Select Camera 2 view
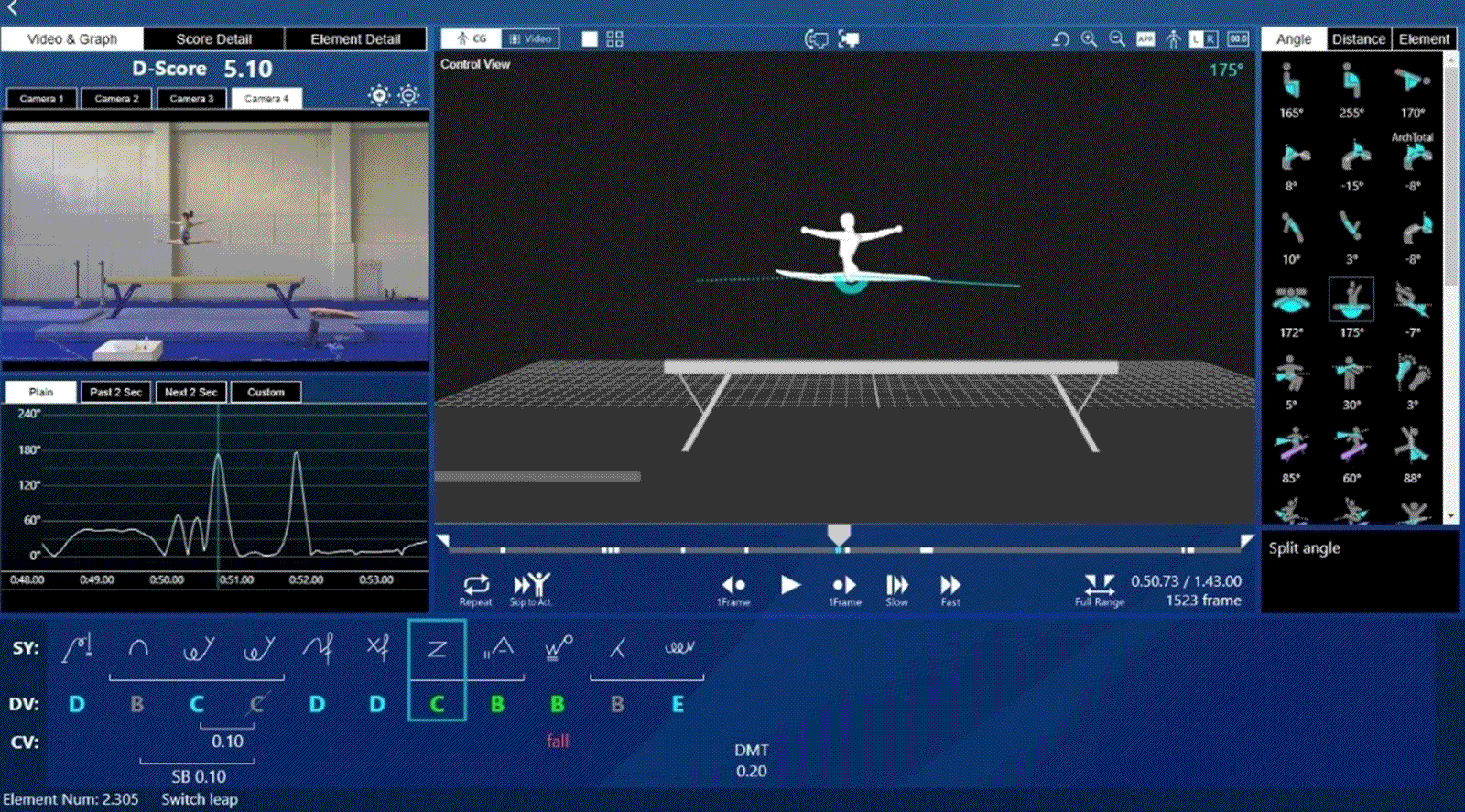Screen dimensions: 1465x812 coord(116,98)
